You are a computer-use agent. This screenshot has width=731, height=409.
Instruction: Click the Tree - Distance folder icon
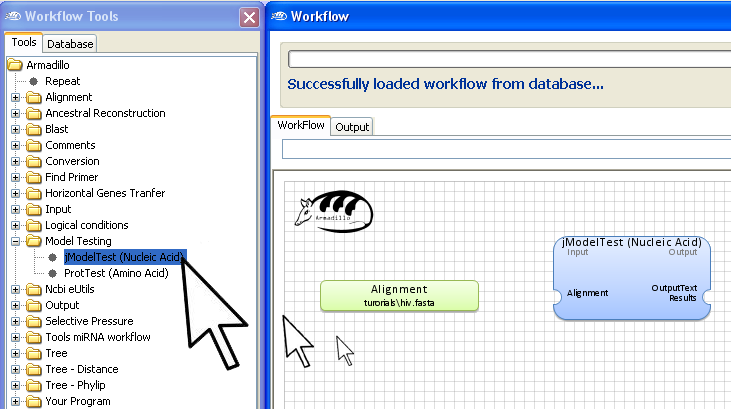(x=34, y=369)
